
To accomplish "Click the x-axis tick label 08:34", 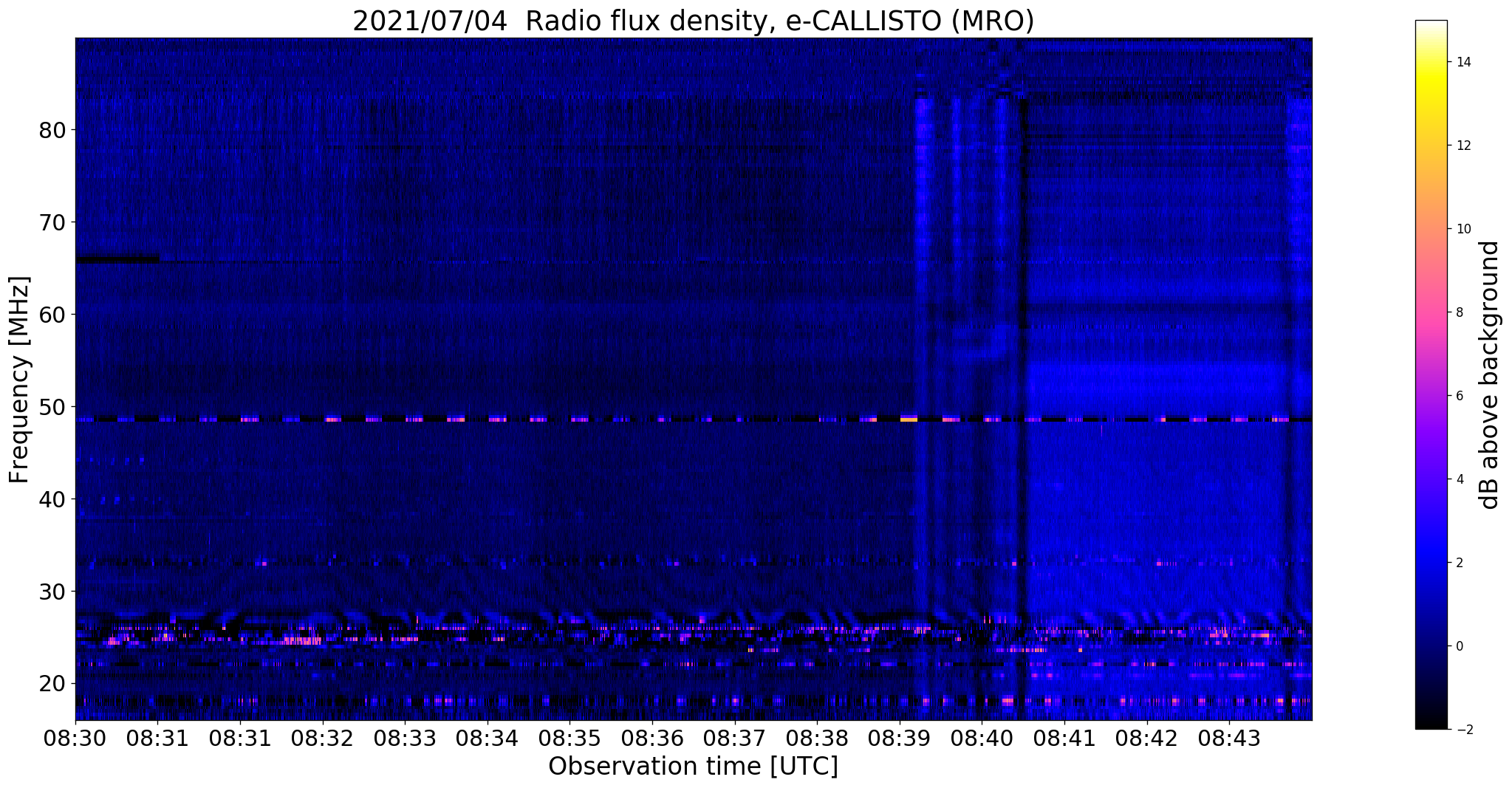I will point(488,739).
